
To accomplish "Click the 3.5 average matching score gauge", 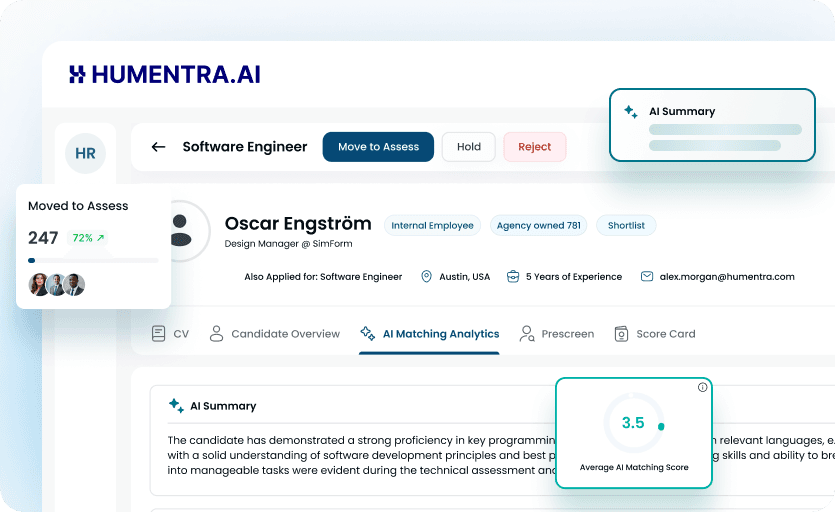I will click(x=634, y=423).
